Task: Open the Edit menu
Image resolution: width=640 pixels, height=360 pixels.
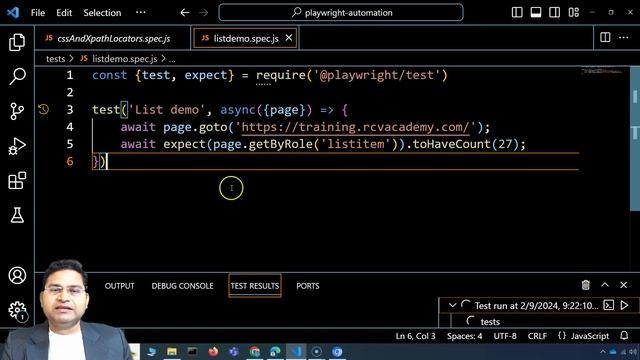Action: click(x=64, y=13)
